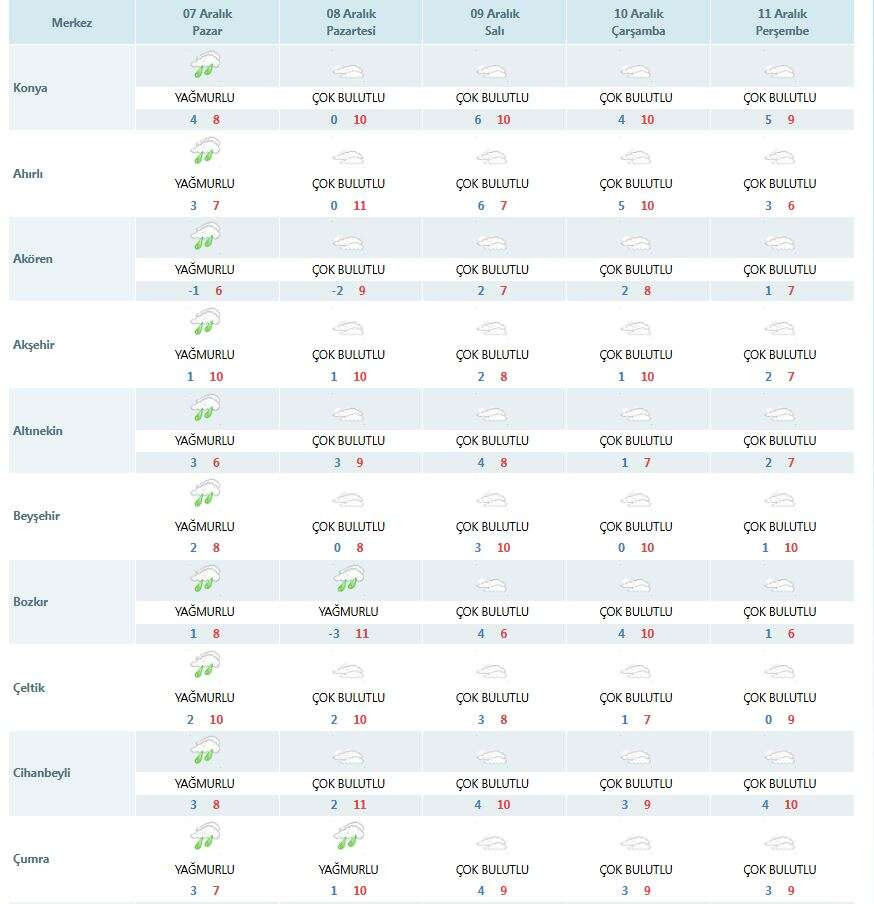Click Bozkır's rainy icon for 08 Aralık Pazartesi
874x904 pixels.
(x=349, y=582)
